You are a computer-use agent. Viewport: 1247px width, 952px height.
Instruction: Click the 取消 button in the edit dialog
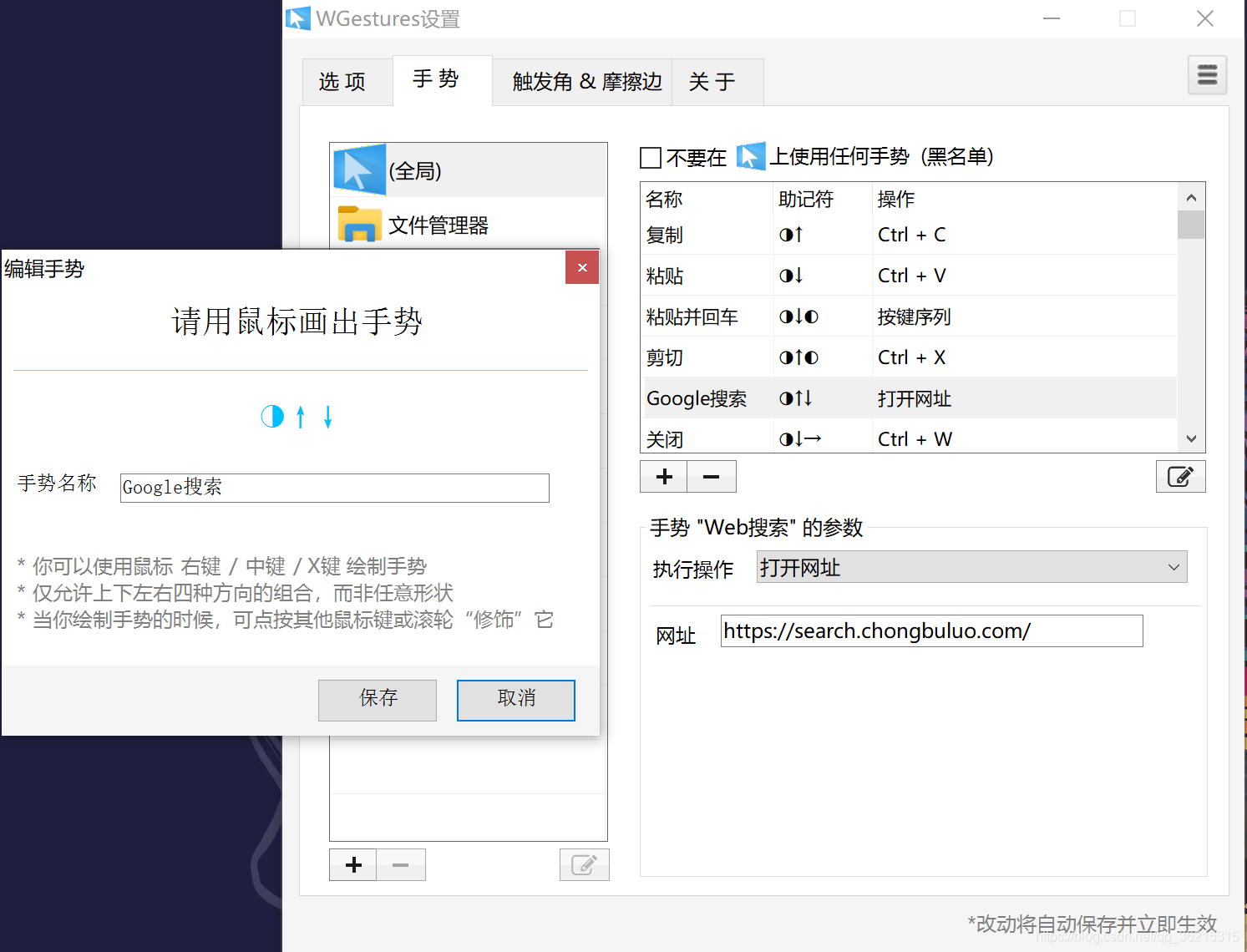(x=516, y=700)
